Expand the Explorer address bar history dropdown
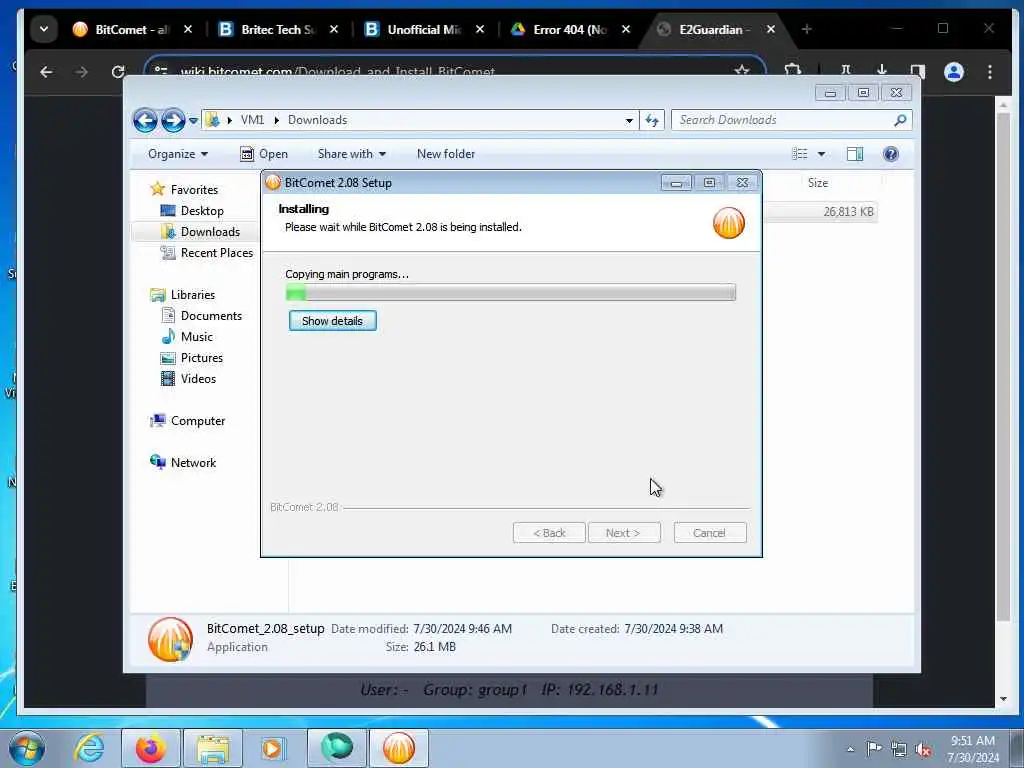This screenshot has width=1024, height=768. pyautogui.click(x=629, y=120)
